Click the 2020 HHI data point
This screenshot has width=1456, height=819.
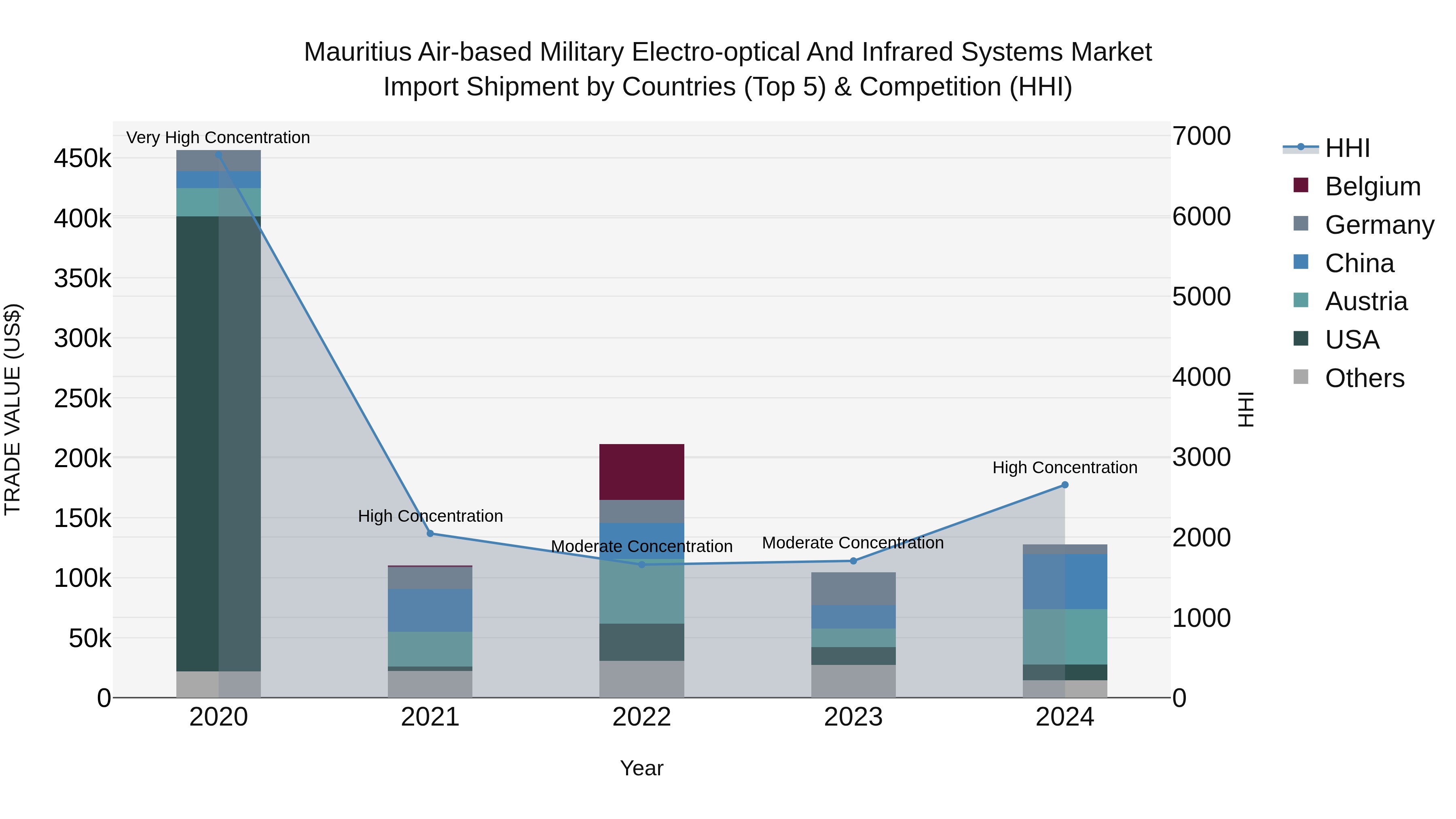tap(219, 155)
